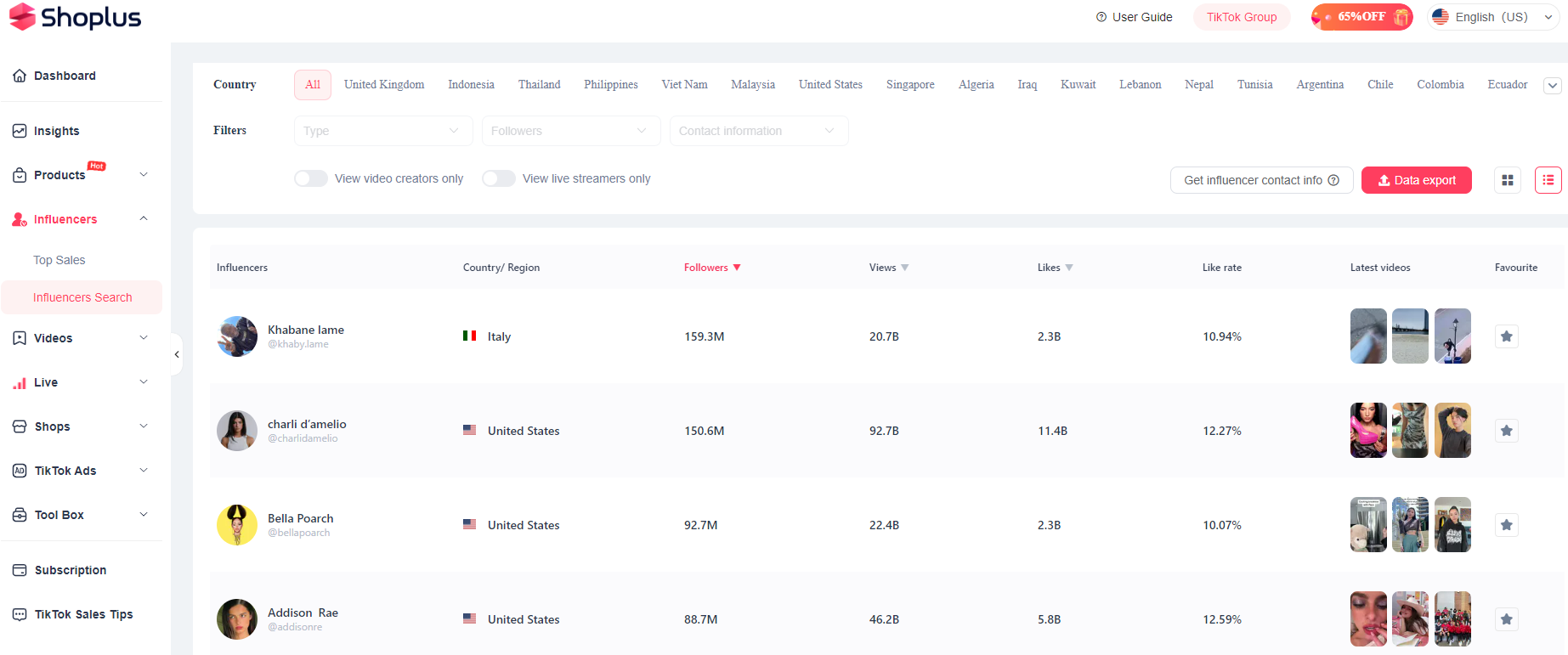Open Influencers Search submenu item
1568x655 pixels.
coord(82,297)
